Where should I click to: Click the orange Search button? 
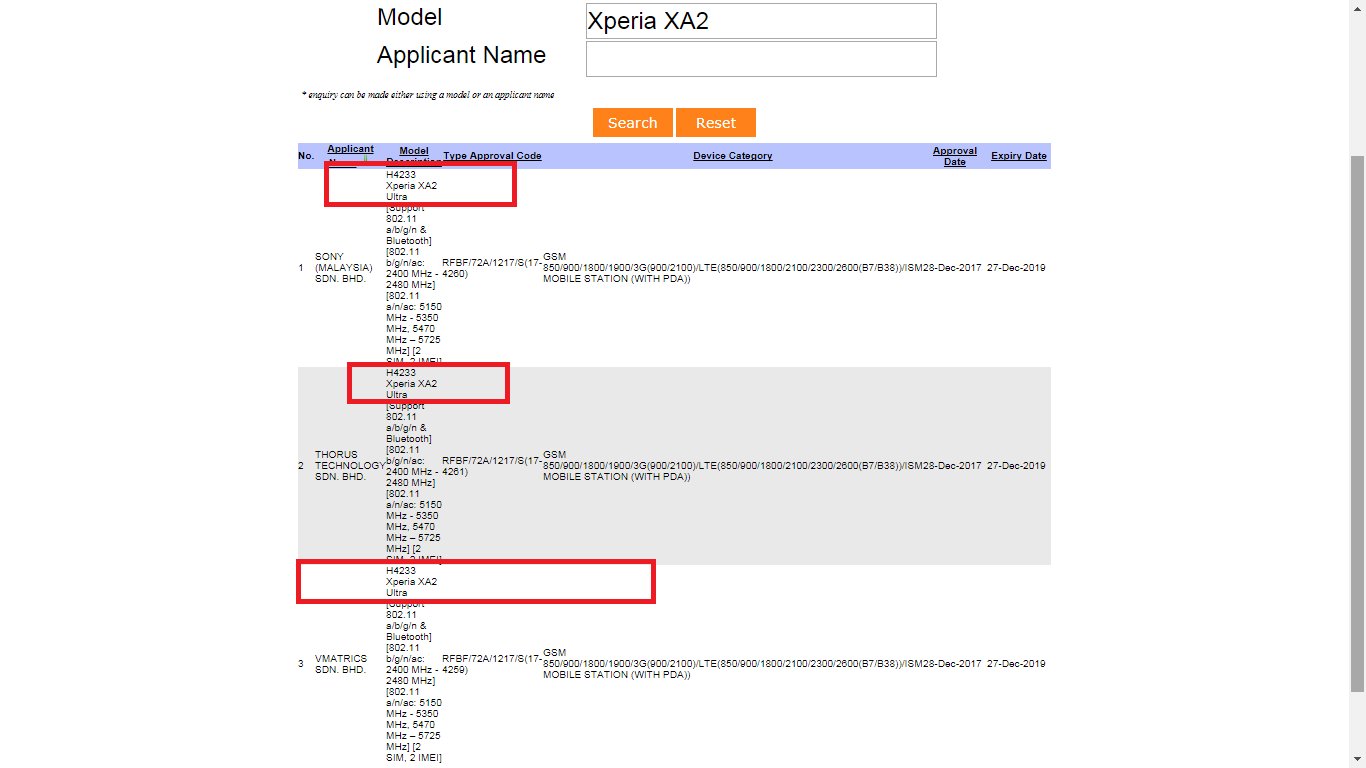pyautogui.click(x=633, y=123)
